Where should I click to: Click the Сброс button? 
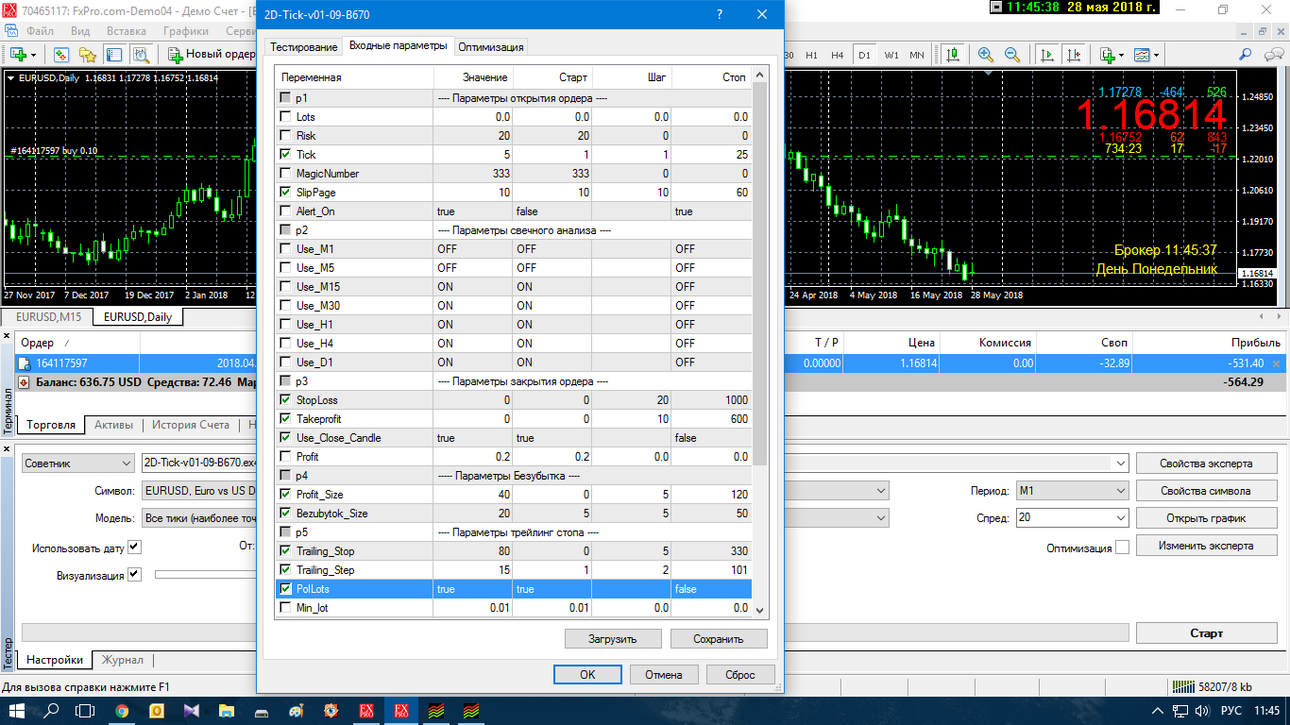pos(740,675)
